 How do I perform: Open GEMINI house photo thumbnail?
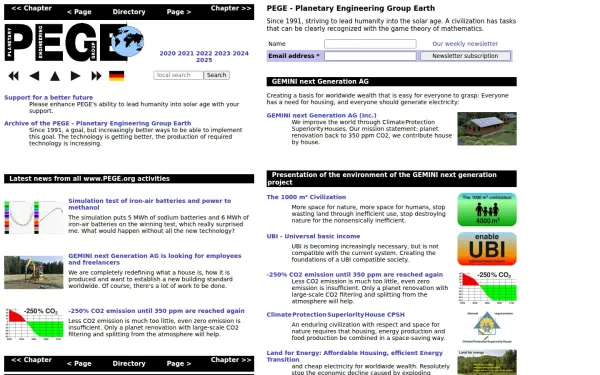[487, 129]
